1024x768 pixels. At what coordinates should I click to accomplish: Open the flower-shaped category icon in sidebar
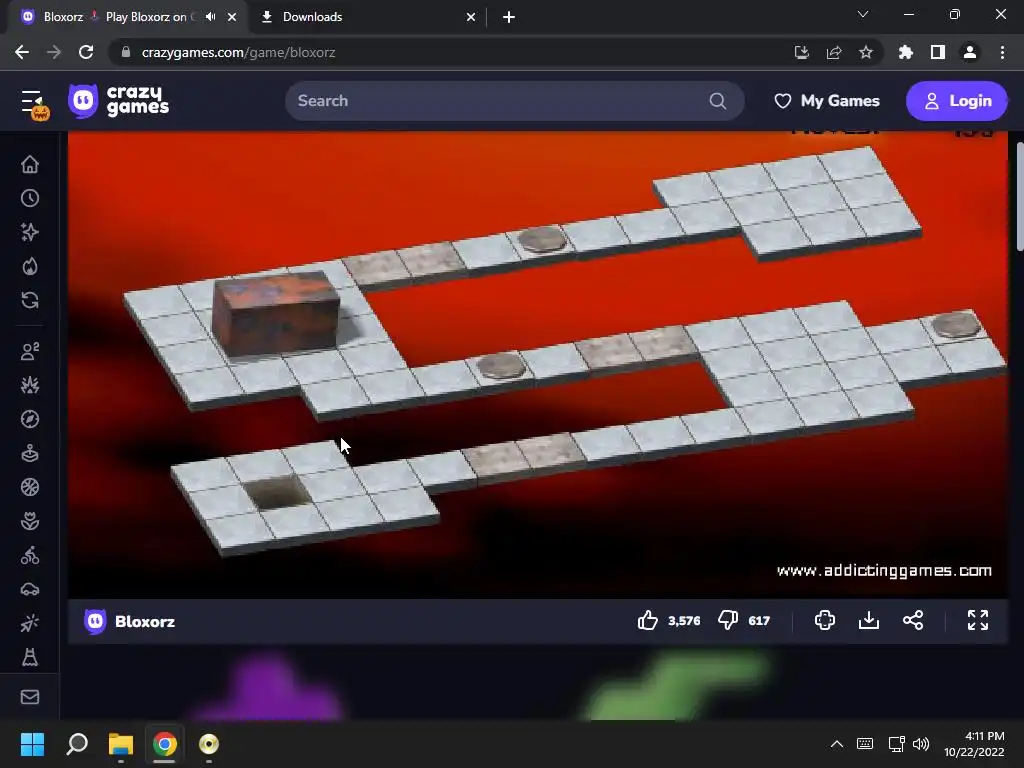(29, 521)
